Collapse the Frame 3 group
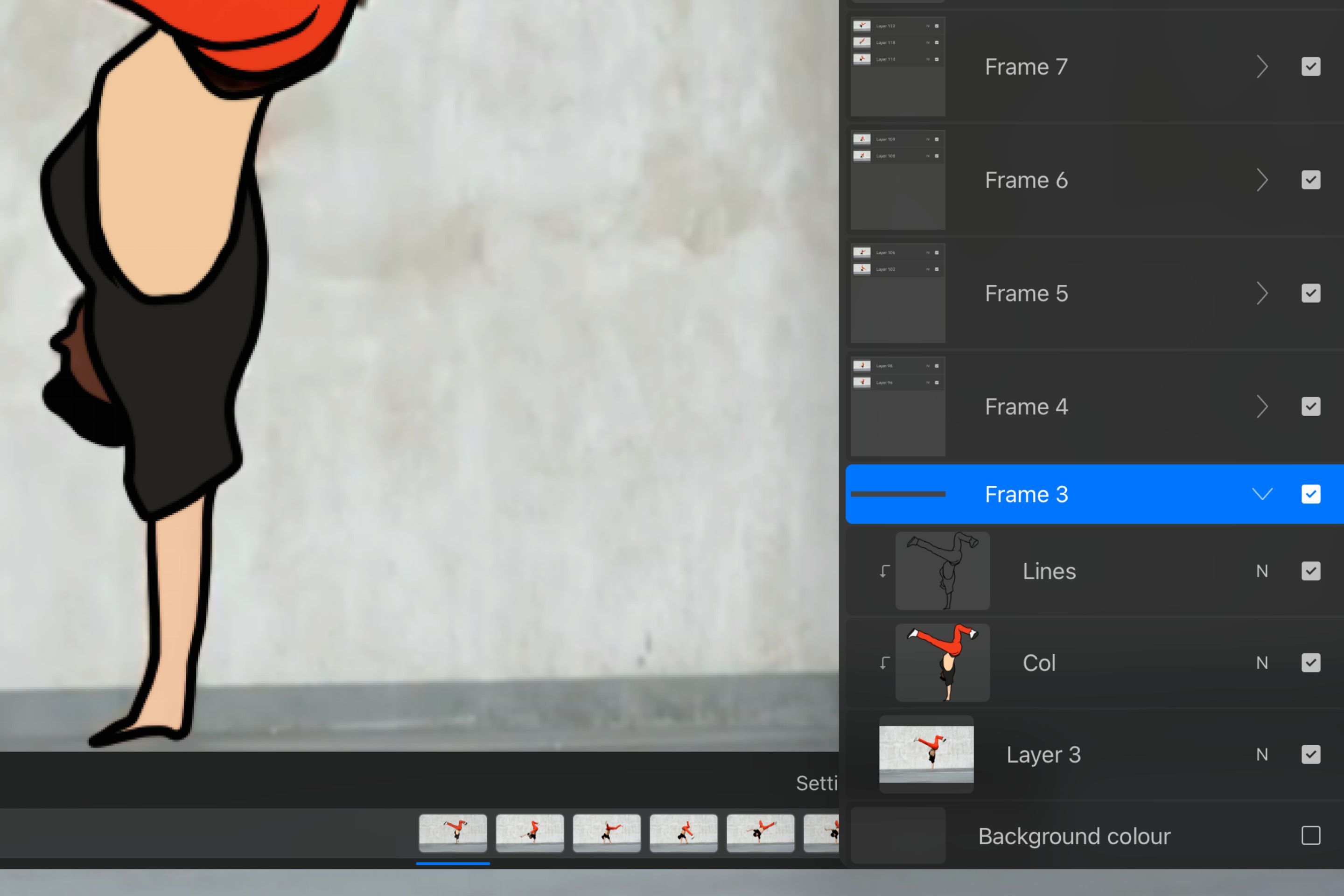Screen dimensions: 1344x896 click(x=1262, y=494)
